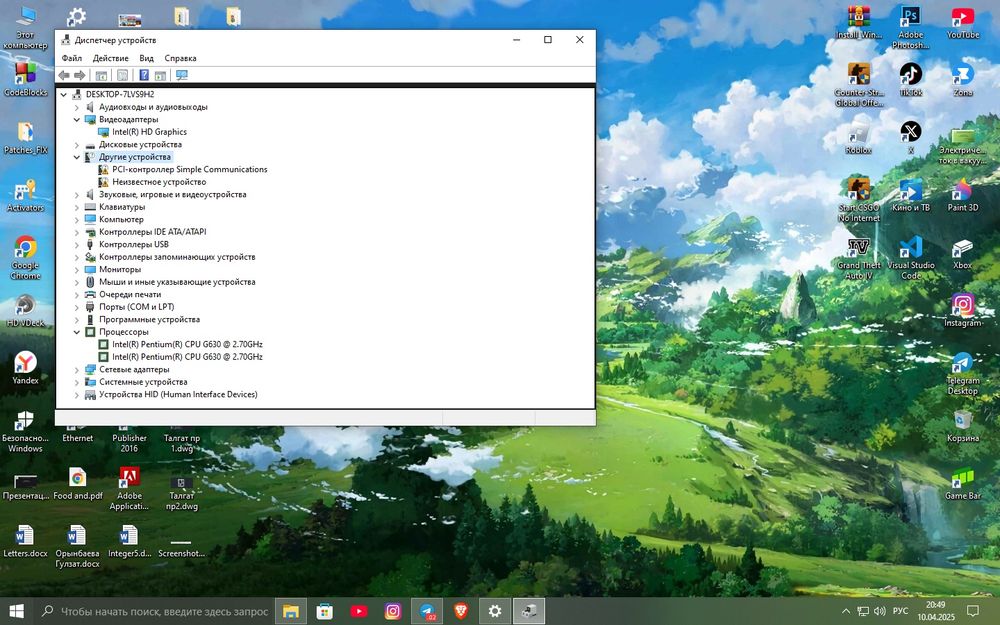Expand Контроллеры USB
The height and width of the screenshot is (625, 1000).
[77, 244]
